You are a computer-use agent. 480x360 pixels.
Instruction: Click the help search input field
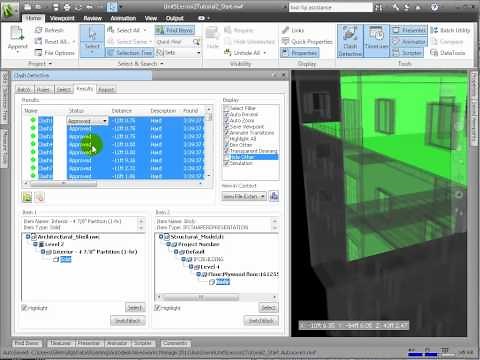click(x=331, y=7)
